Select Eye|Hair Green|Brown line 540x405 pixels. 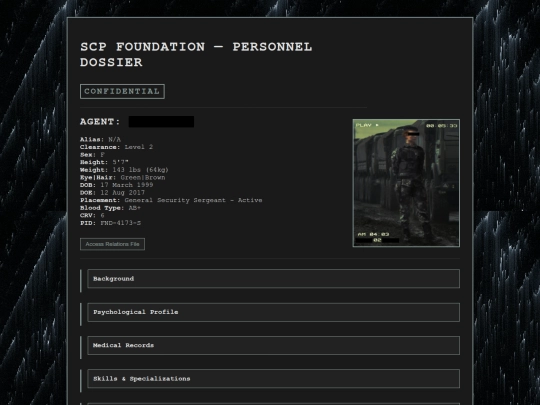[123, 177]
